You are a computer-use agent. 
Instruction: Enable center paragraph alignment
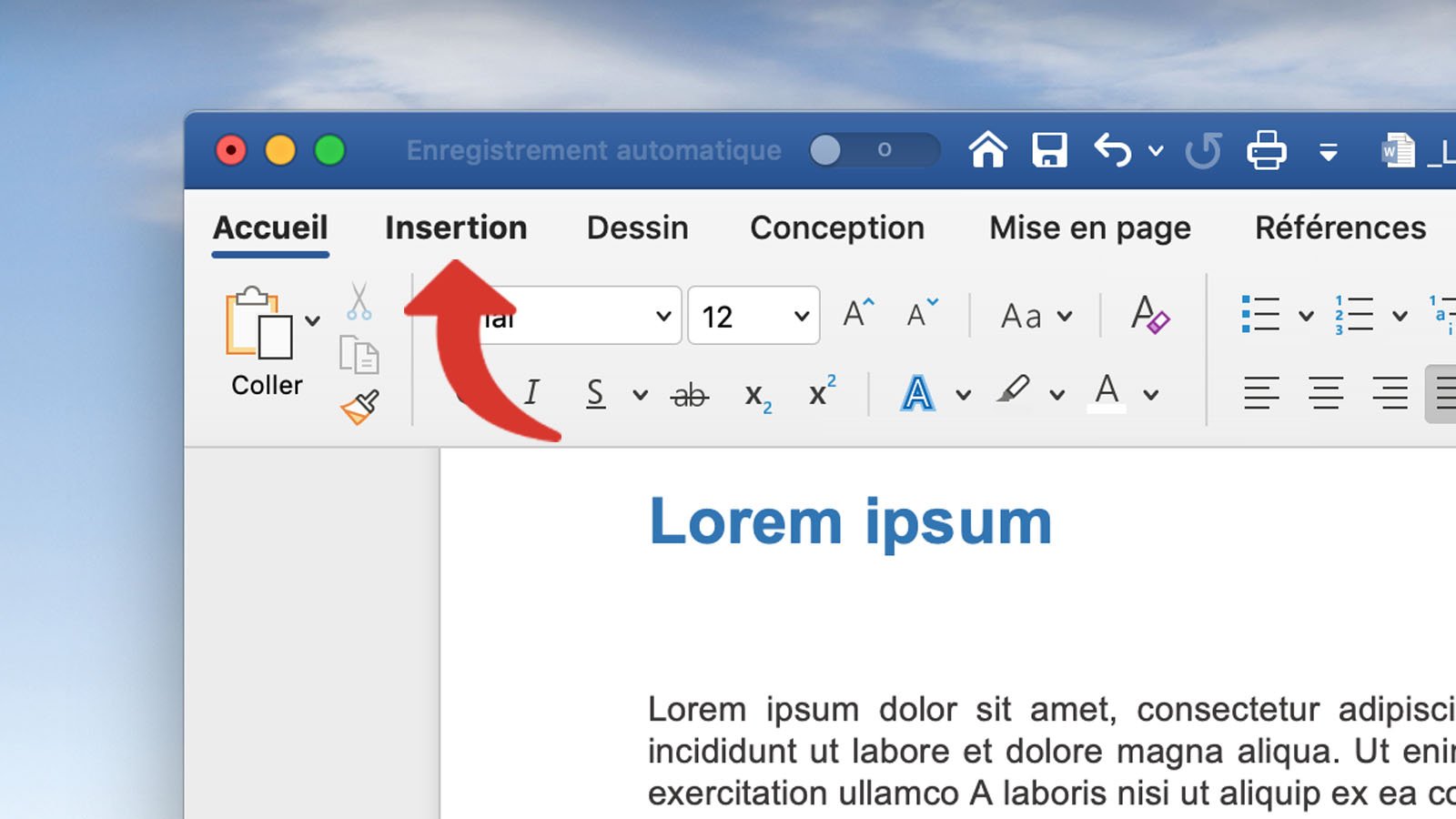point(1325,393)
